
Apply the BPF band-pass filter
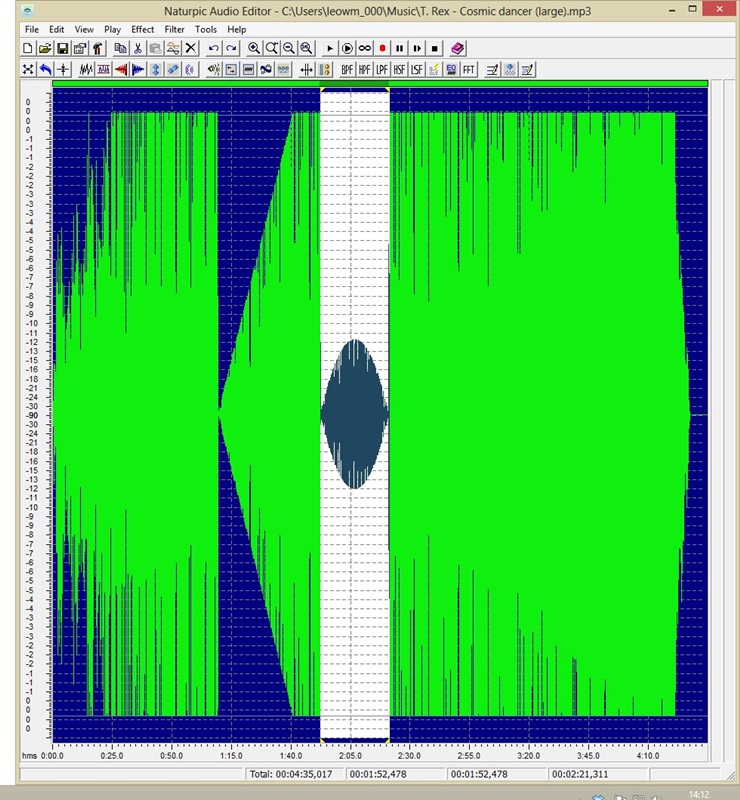pos(347,69)
